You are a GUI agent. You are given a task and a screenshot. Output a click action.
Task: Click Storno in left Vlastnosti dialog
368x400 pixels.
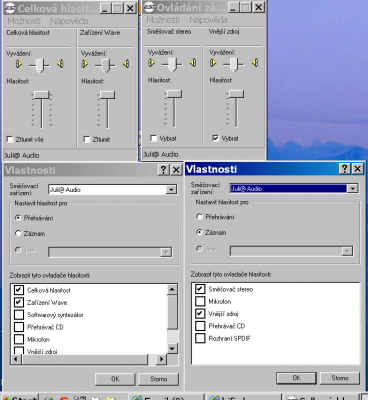coord(159,379)
